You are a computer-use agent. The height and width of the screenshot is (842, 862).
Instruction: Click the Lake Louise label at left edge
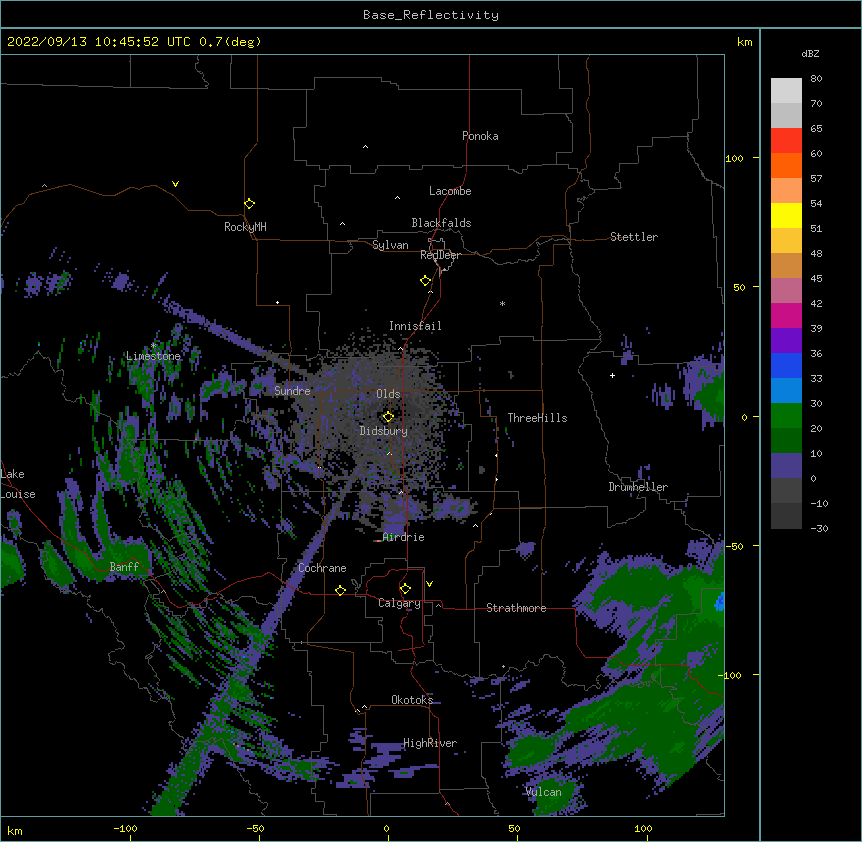pos(18,484)
